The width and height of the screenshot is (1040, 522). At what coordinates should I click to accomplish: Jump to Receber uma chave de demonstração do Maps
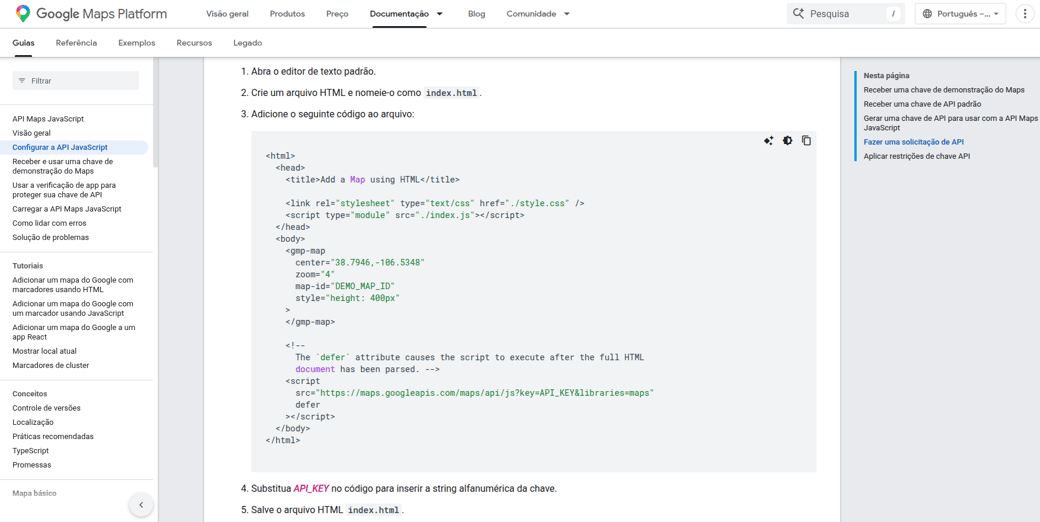point(944,90)
